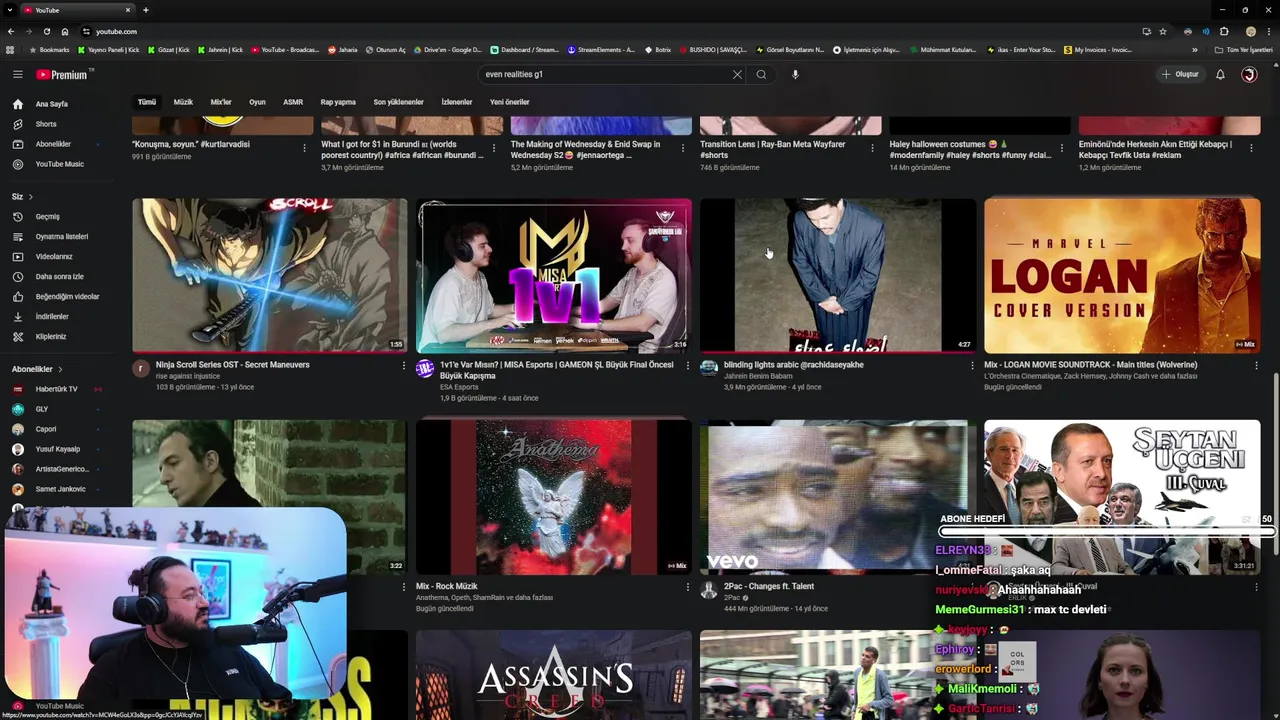
Task: Reload the page in browser
Action: 46,31
